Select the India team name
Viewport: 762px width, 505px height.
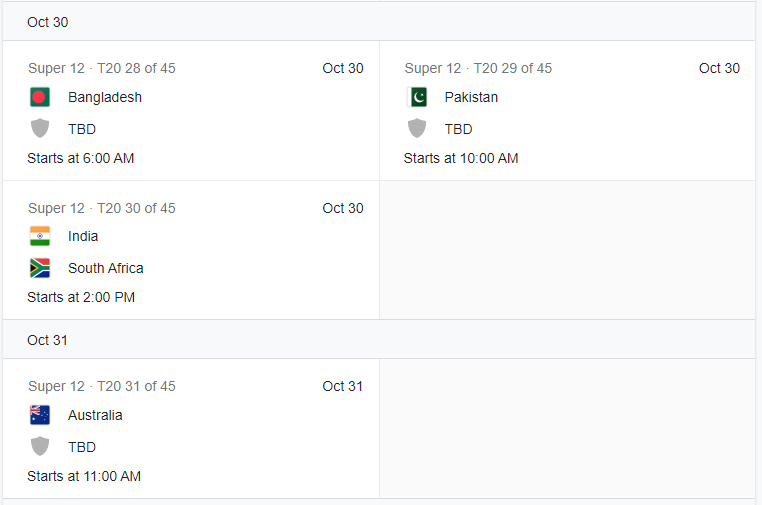click(x=83, y=236)
